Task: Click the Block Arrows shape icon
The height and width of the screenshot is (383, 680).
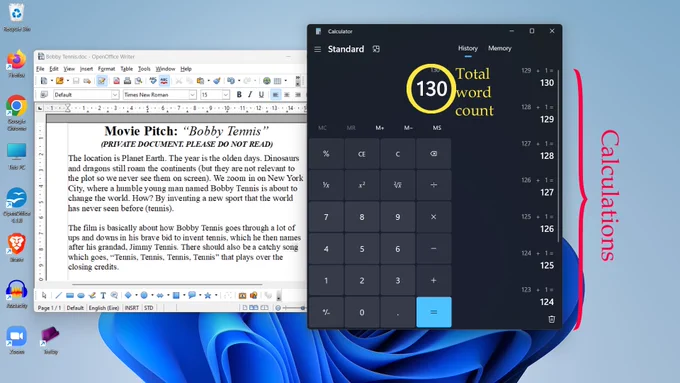Action: tap(160, 295)
